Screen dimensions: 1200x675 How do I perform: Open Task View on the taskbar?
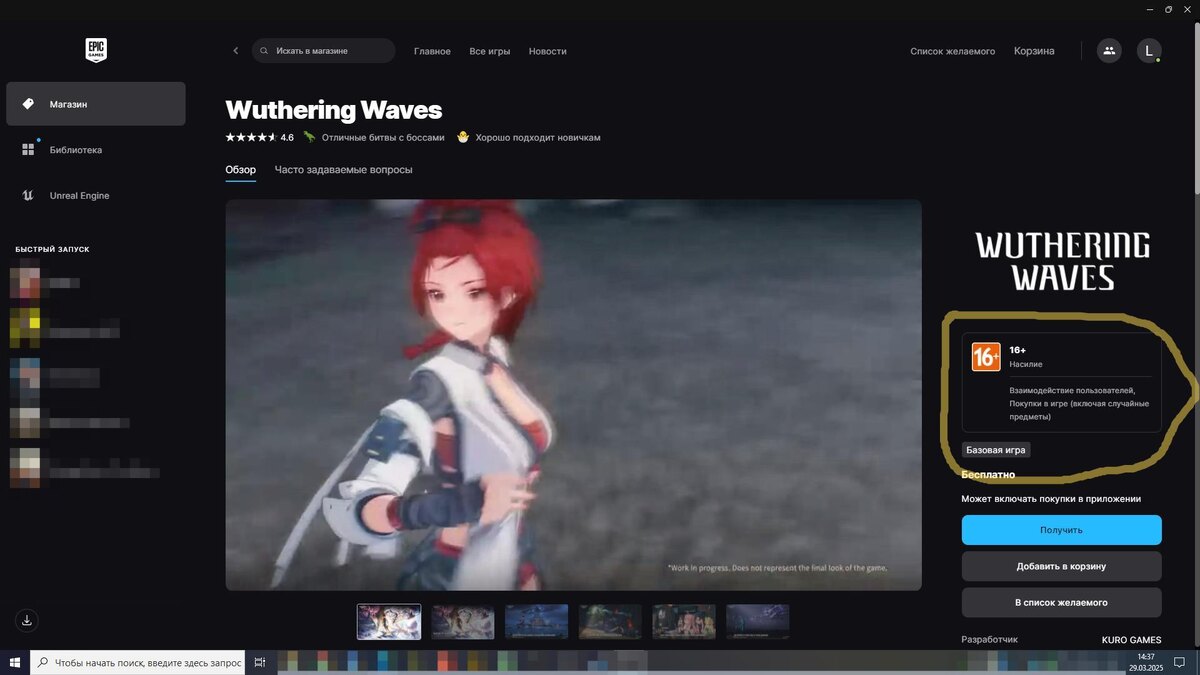[260, 662]
